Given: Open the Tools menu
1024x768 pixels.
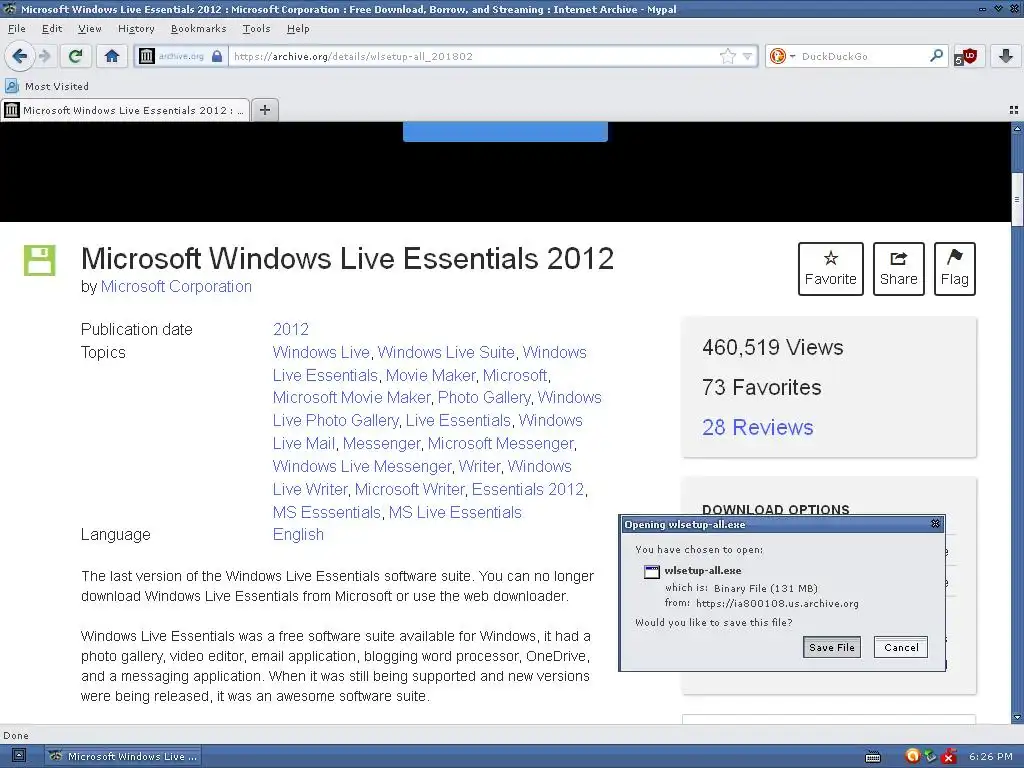Looking at the screenshot, I should pos(256,29).
